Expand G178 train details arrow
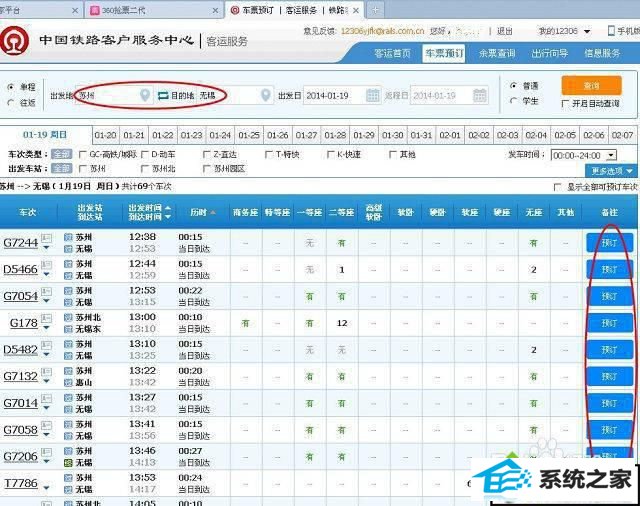 click(47, 328)
